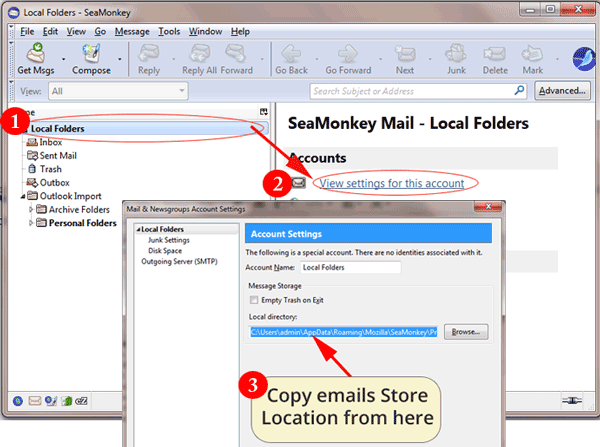This screenshot has width=600, height=447.
Task: Select the Personal Folders folder
Action: [x=82, y=223]
